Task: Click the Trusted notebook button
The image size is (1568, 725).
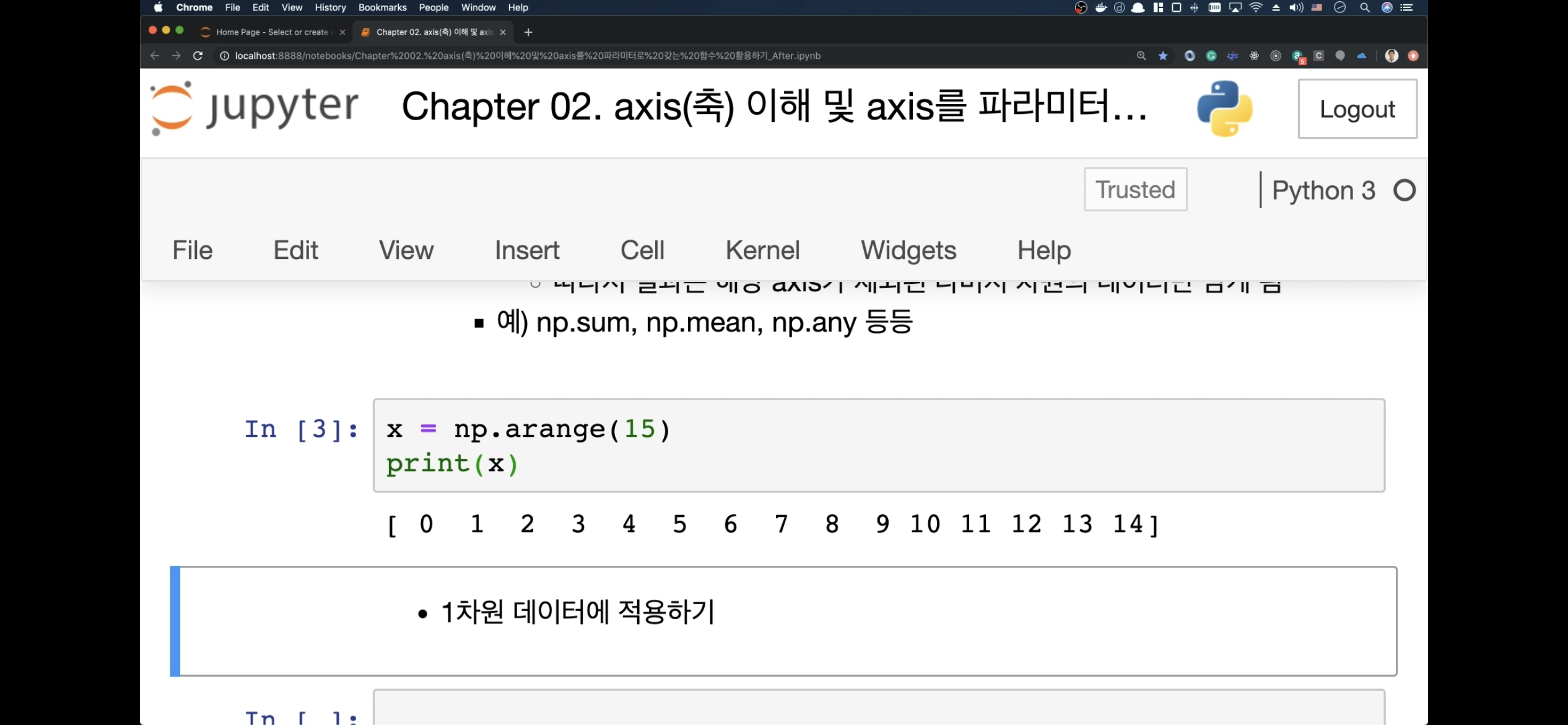Action: pos(1135,190)
